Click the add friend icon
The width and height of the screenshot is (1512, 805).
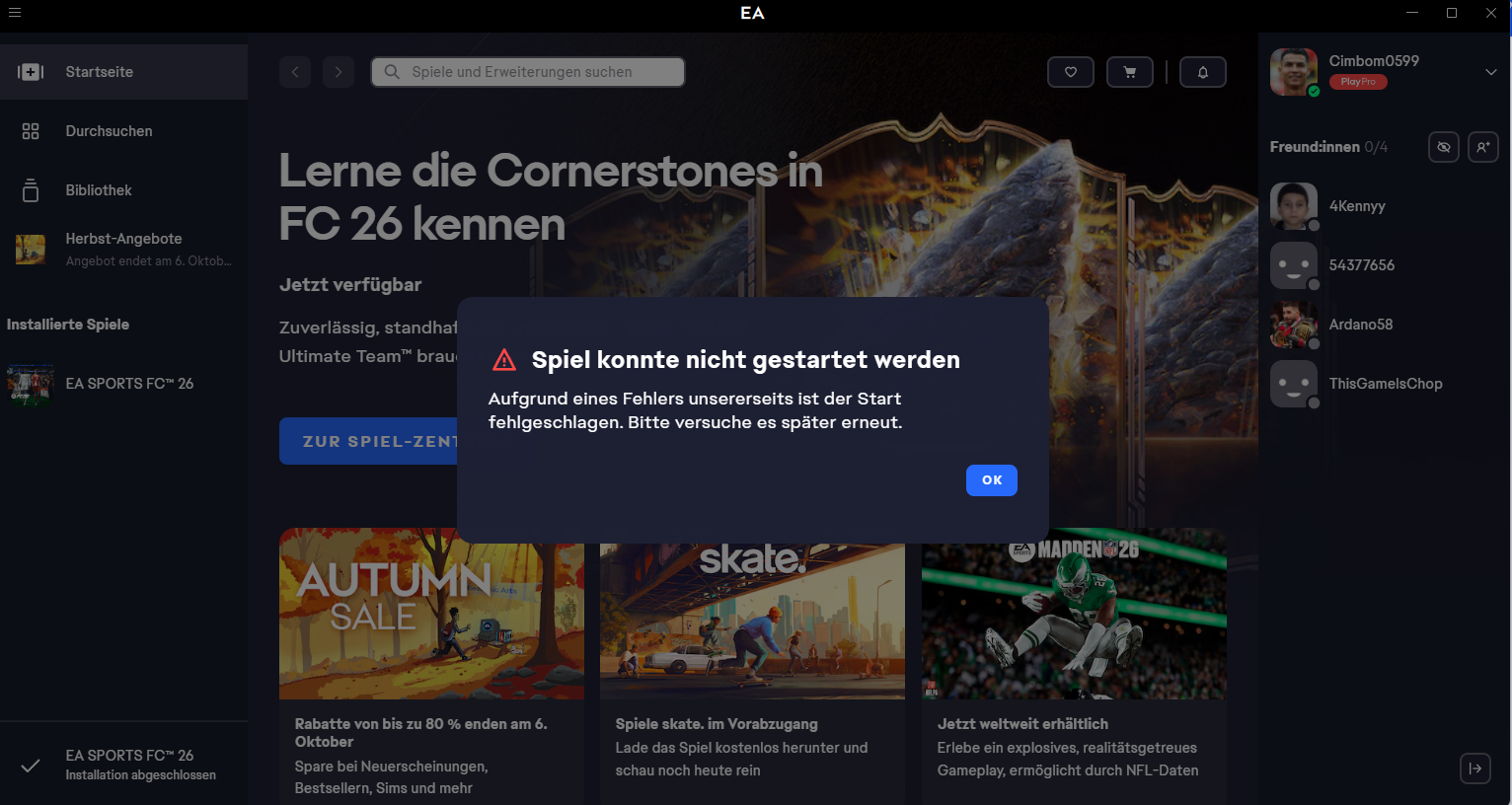coord(1482,147)
